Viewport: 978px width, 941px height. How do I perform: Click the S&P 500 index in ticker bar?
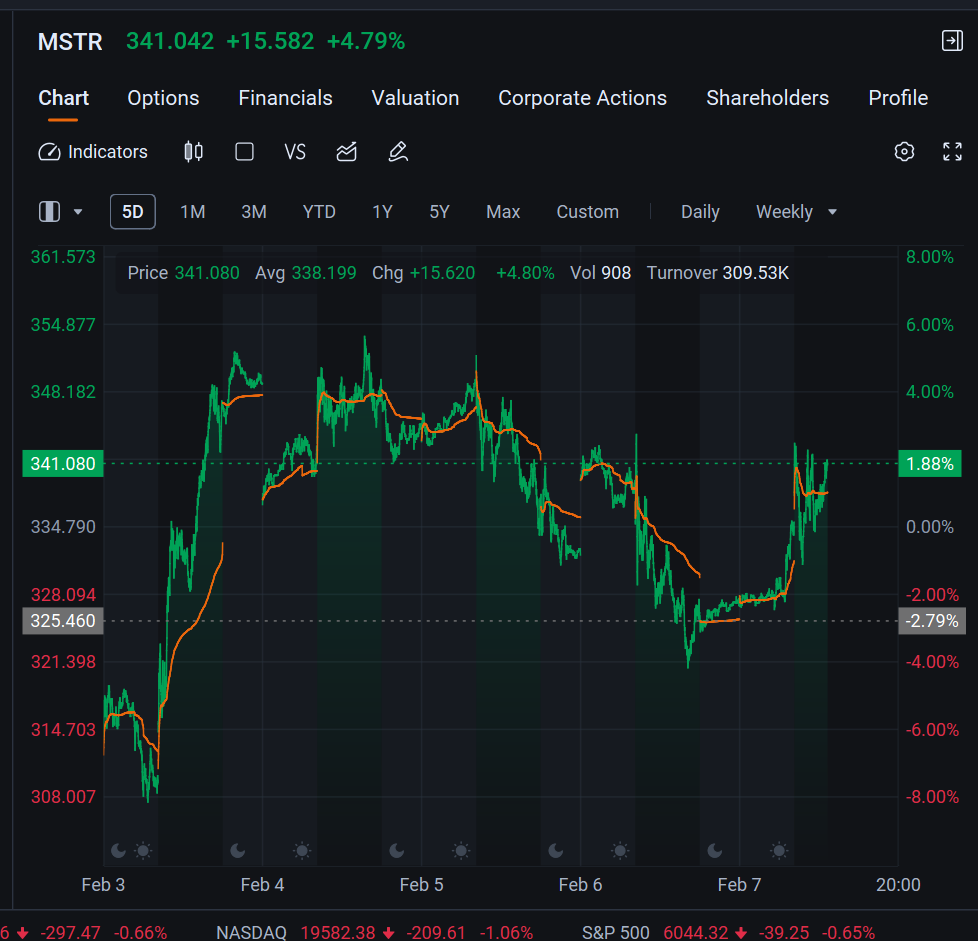tap(615, 932)
